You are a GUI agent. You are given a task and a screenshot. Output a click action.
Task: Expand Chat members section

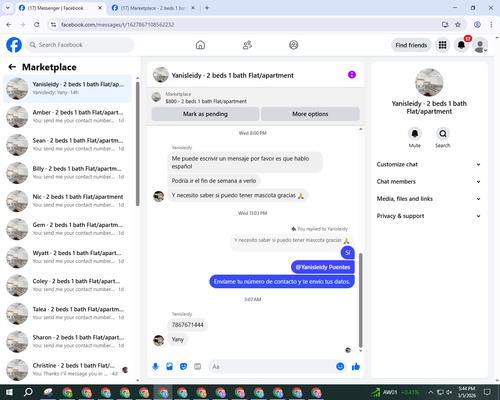[x=429, y=182]
